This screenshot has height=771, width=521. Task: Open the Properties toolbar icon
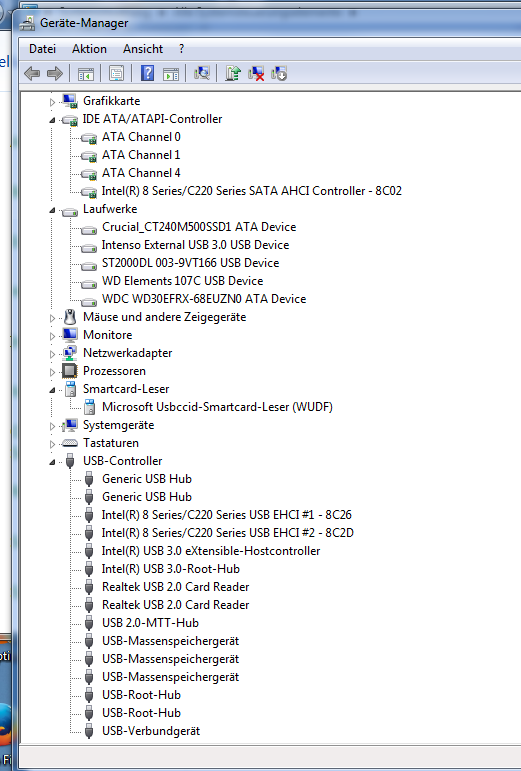coord(116,74)
